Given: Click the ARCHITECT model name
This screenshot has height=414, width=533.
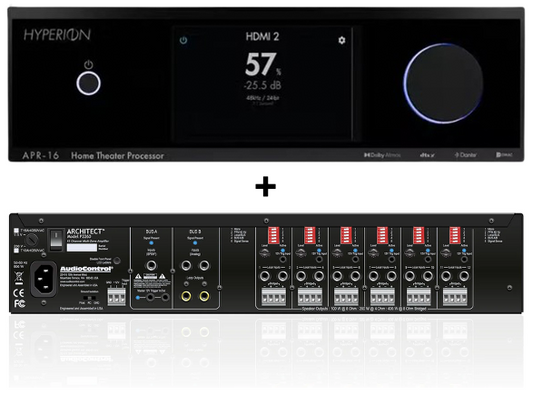Looking at the screenshot, I should pos(85,231).
